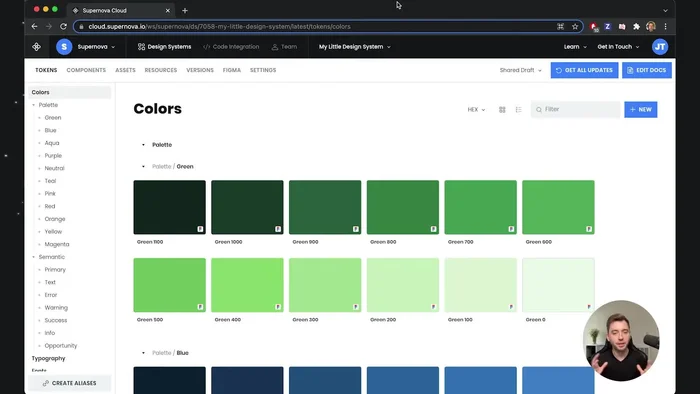Click the install app icon in address bar

tap(560, 26)
